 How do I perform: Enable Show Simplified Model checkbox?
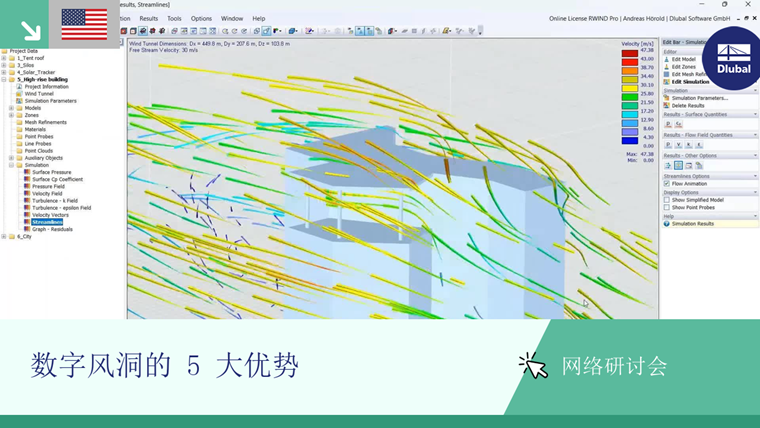click(x=667, y=200)
